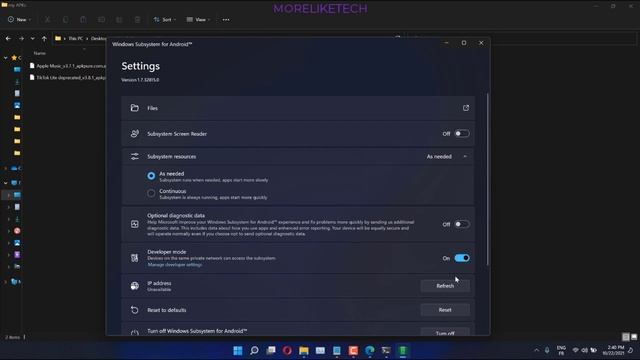Show hidden system tray icons
This screenshot has width=640, height=360.
click(536, 350)
